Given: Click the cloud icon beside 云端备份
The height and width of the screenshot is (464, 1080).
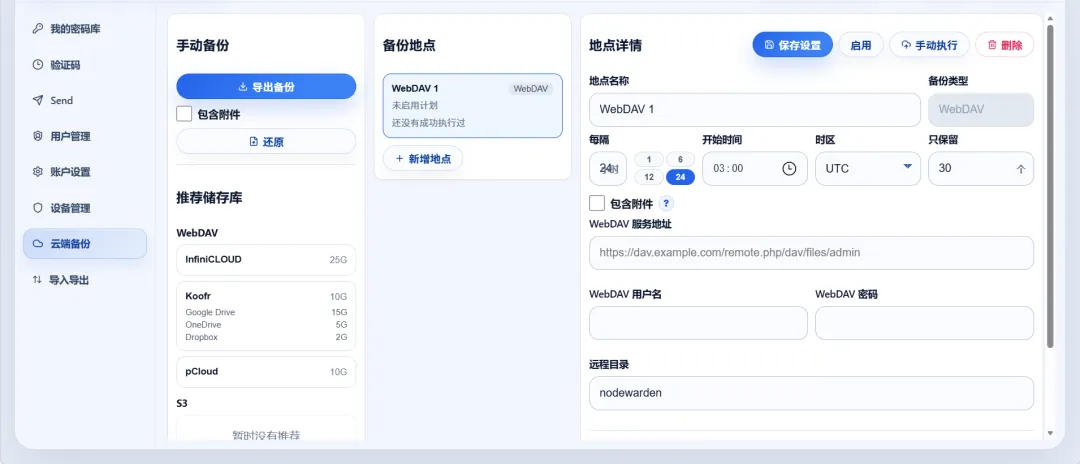Looking at the screenshot, I should click(38, 244).
